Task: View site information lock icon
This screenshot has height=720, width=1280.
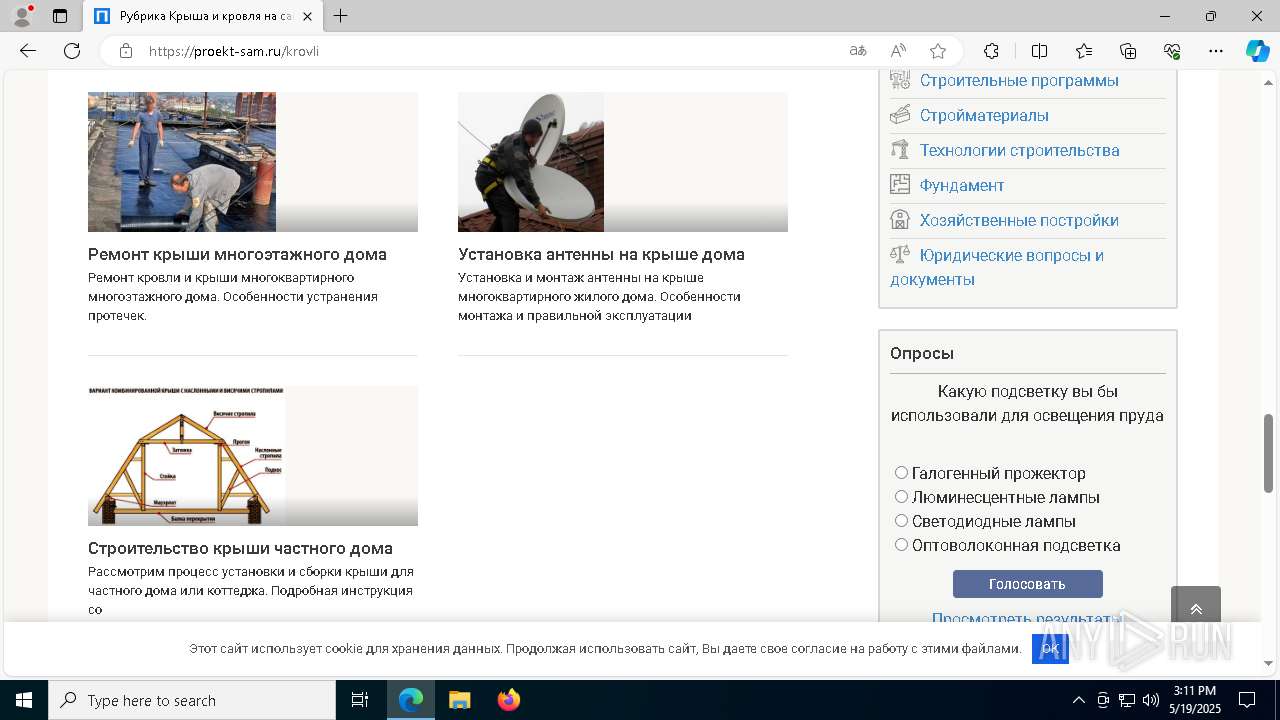Action: pos(125,51)
